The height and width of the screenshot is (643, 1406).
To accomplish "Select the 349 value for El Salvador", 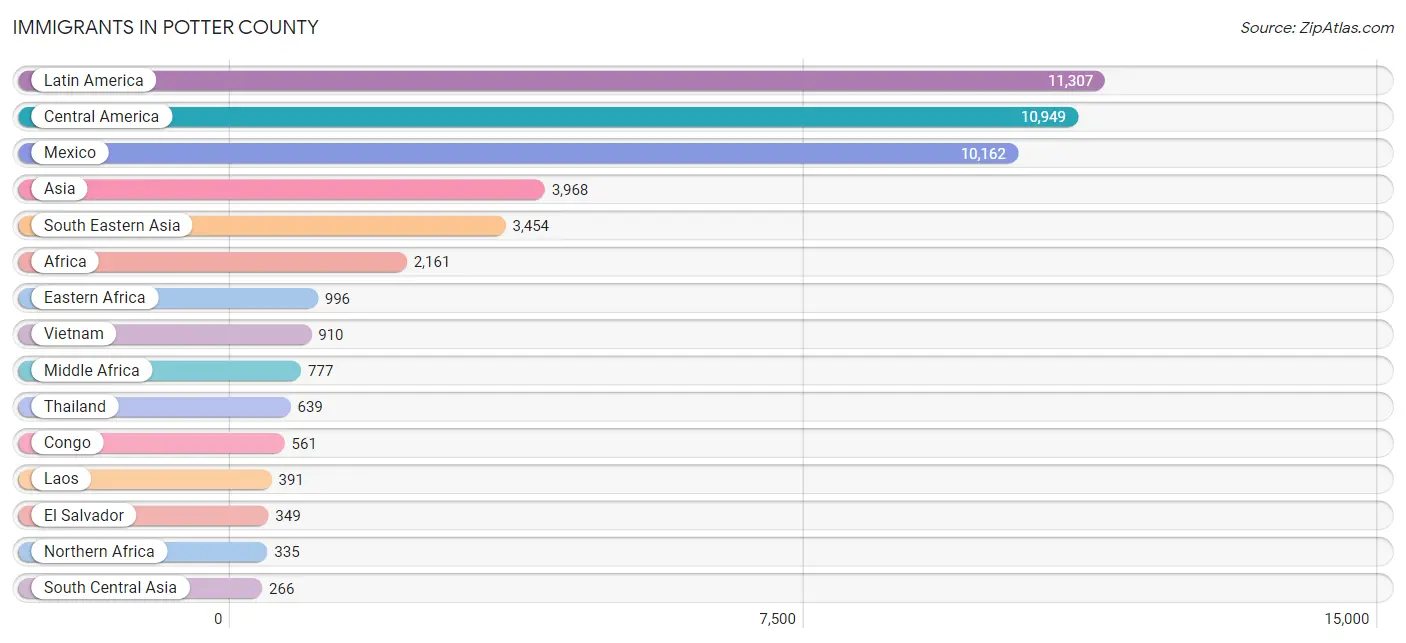I will 288,516.
